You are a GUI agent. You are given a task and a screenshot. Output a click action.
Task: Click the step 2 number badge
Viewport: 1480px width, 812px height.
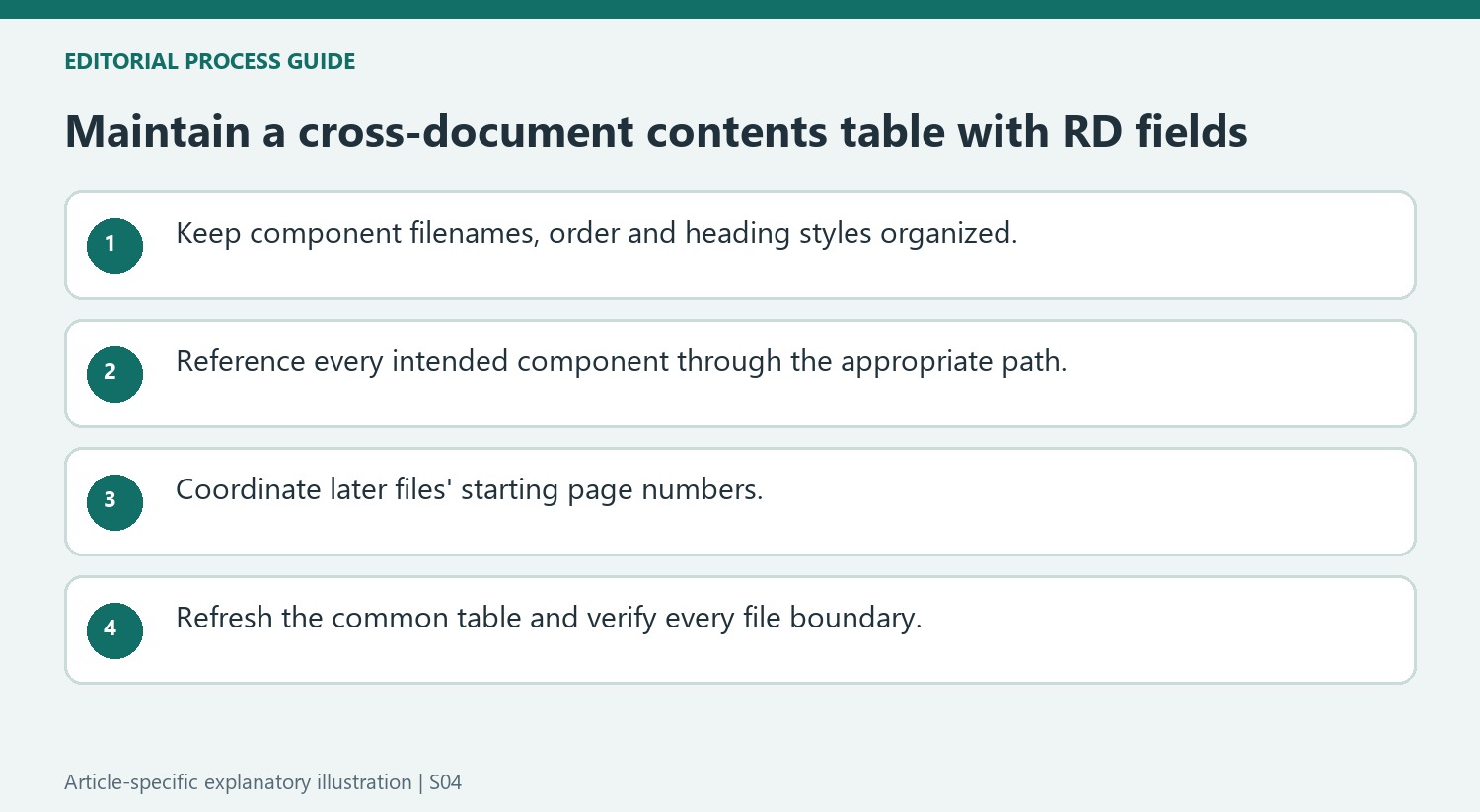click(x=114, y=374)
